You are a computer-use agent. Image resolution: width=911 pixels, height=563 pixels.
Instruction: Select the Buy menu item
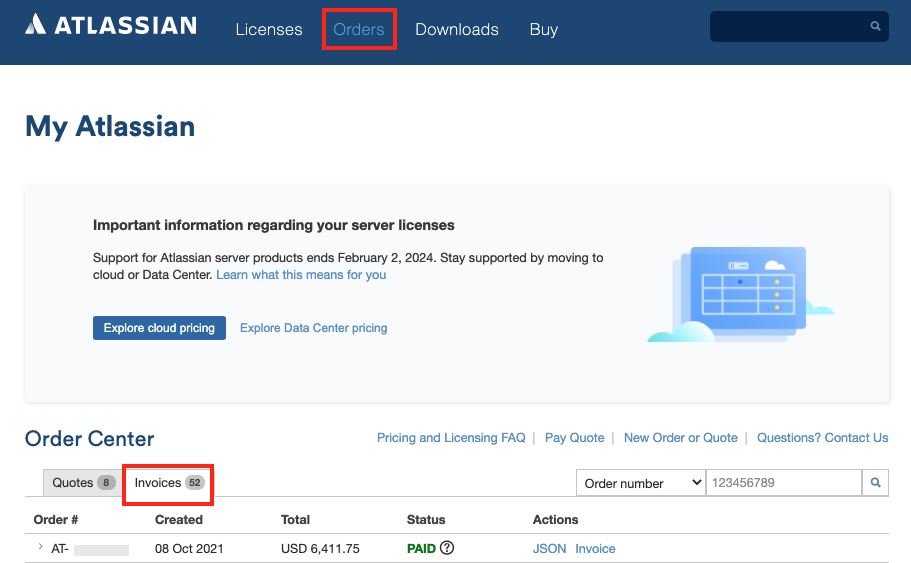[x=543, y=29]
